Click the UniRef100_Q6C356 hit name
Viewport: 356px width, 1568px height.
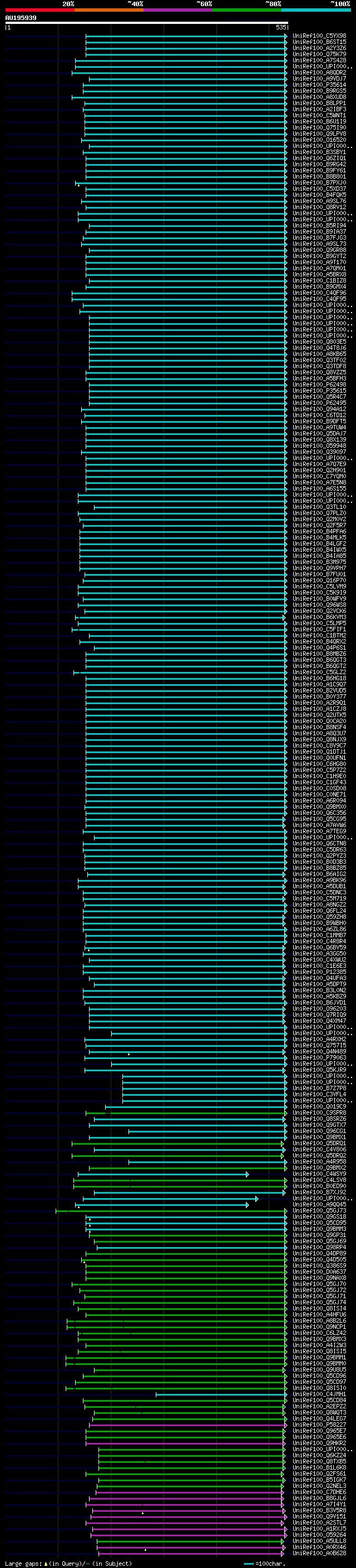pos(319,813)
